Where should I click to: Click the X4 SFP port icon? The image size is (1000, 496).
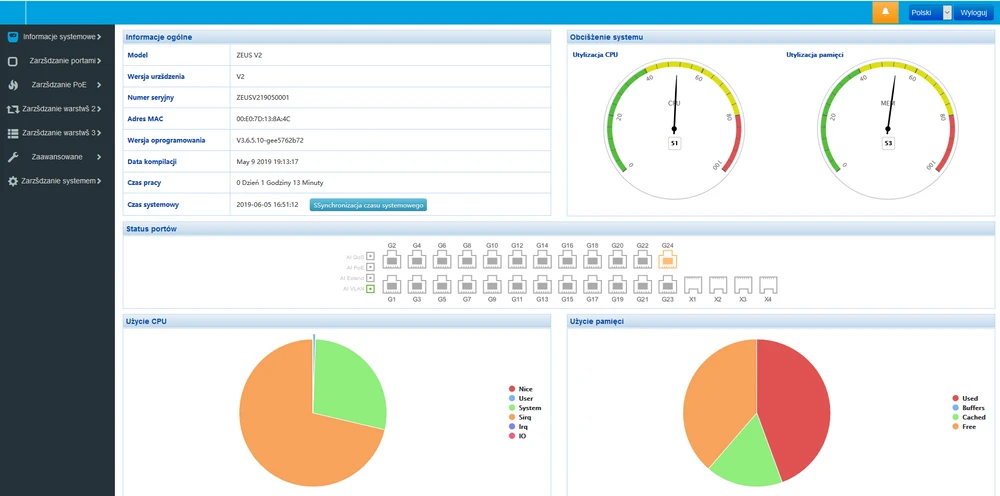pyautogui.click(x=768, y=284)
